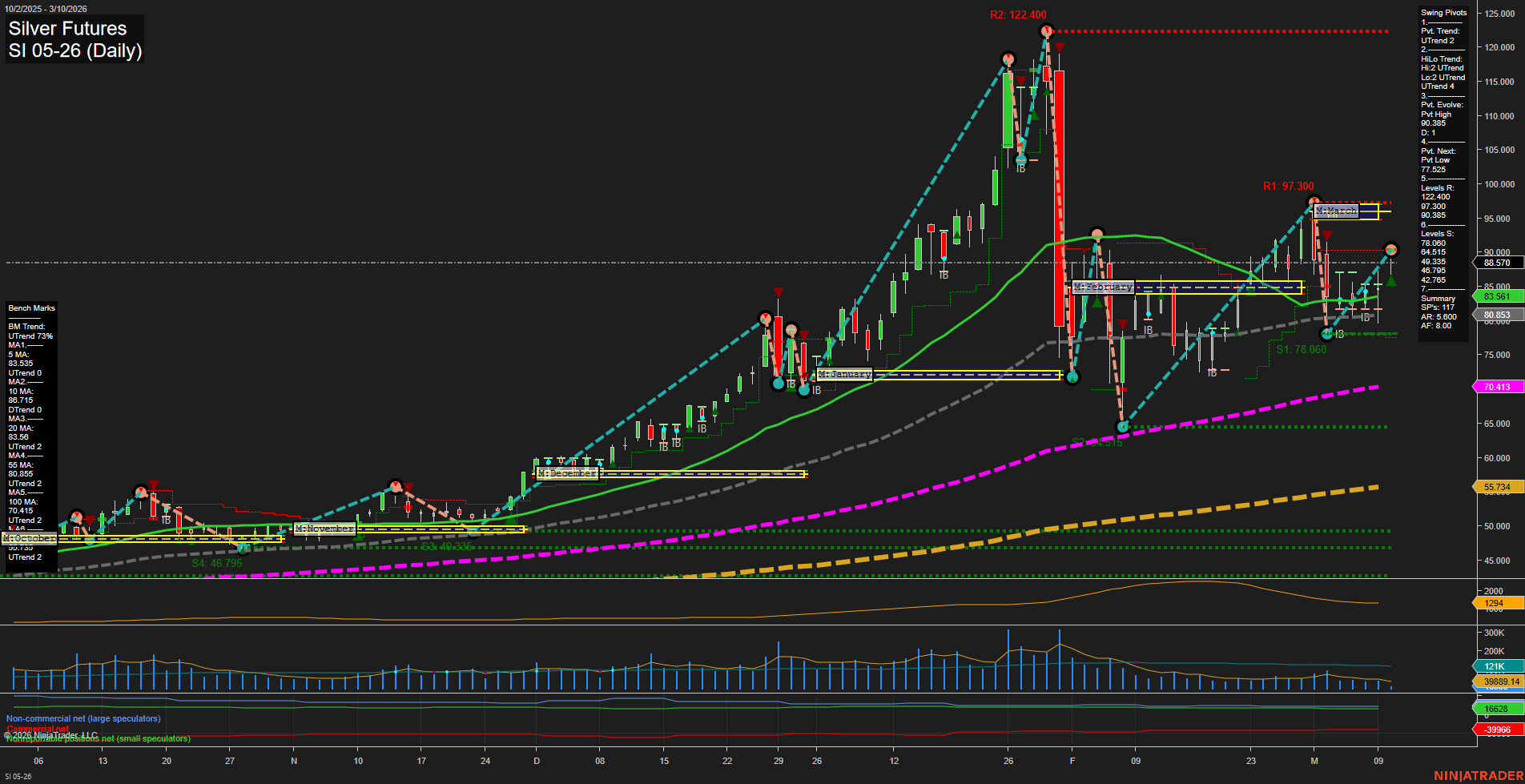The image size is (1525, 784).
Task: Click the teal pivot dot below the January consolidation
Action: pyautogui.click(x=1072, y=376)
